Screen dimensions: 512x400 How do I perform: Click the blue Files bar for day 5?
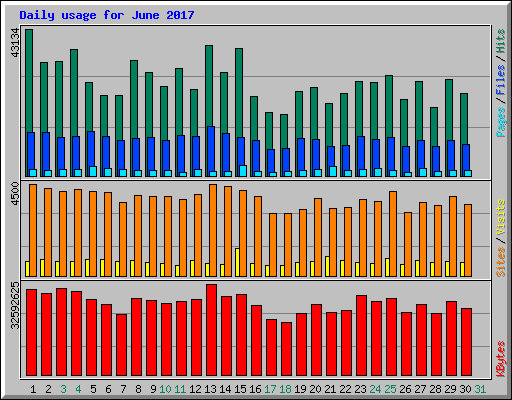[91, 149]
